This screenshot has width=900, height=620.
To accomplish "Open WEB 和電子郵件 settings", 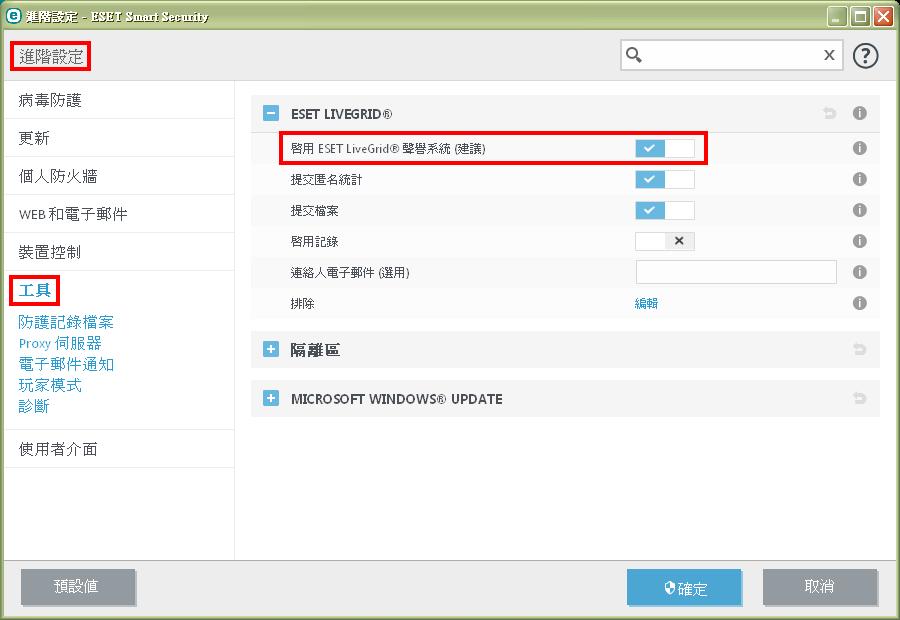I will tap(119, 214).
